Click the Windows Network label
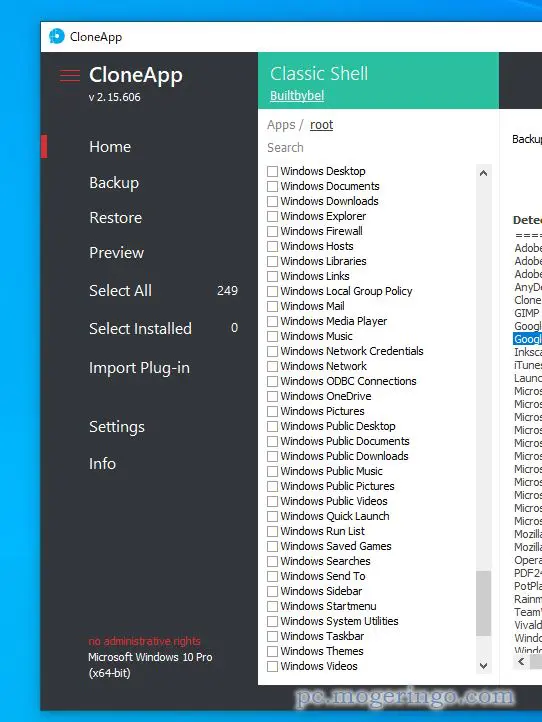Screen dimensions: 542x722 [x=324, y=366]
